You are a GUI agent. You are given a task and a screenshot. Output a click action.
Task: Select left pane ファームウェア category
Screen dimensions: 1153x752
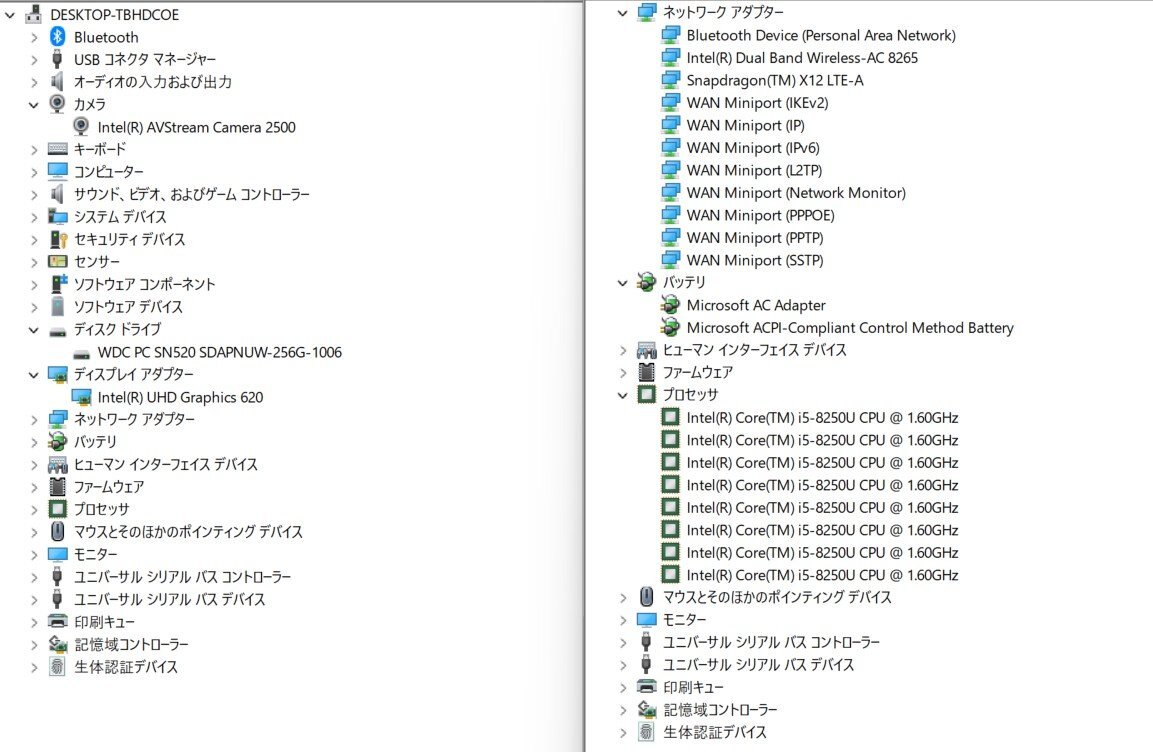(109, 486)
